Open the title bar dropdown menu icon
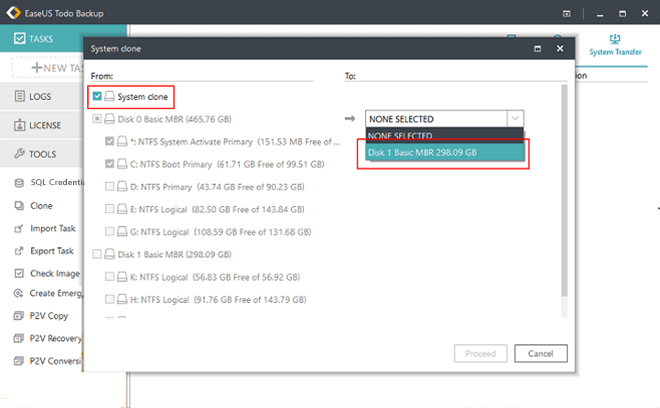660x408 pixels. tap(567, 14)
